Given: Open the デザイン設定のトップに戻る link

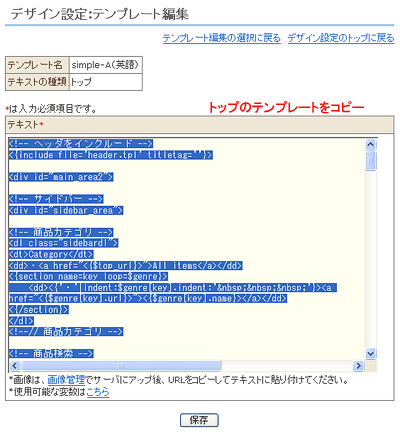Looking at the screenshot, I should (x=341, y=38).
